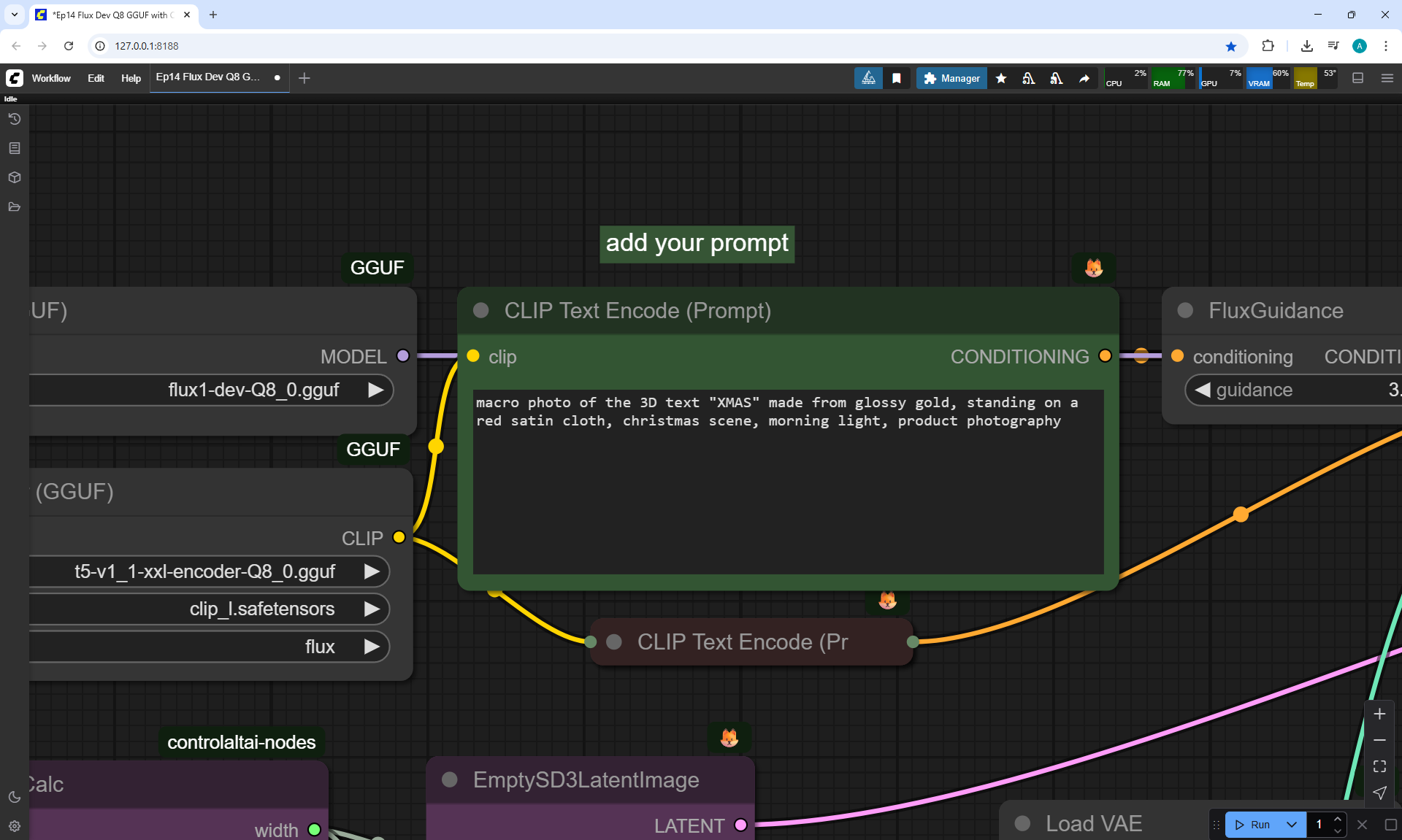This screenshot has width=1402, height=840.
Task: Click the fit view canvas icon
Action: [1379, 766]
